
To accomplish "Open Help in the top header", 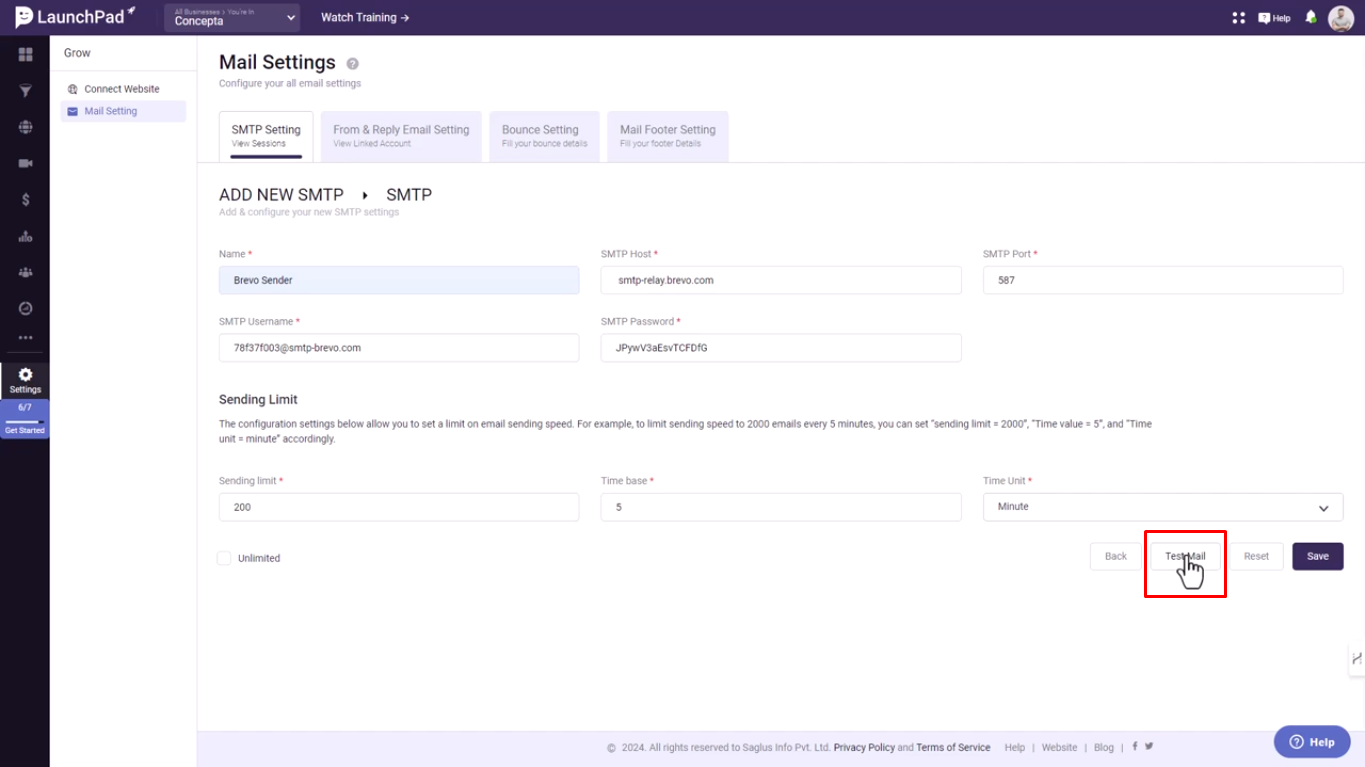I will pos(1274,18).
